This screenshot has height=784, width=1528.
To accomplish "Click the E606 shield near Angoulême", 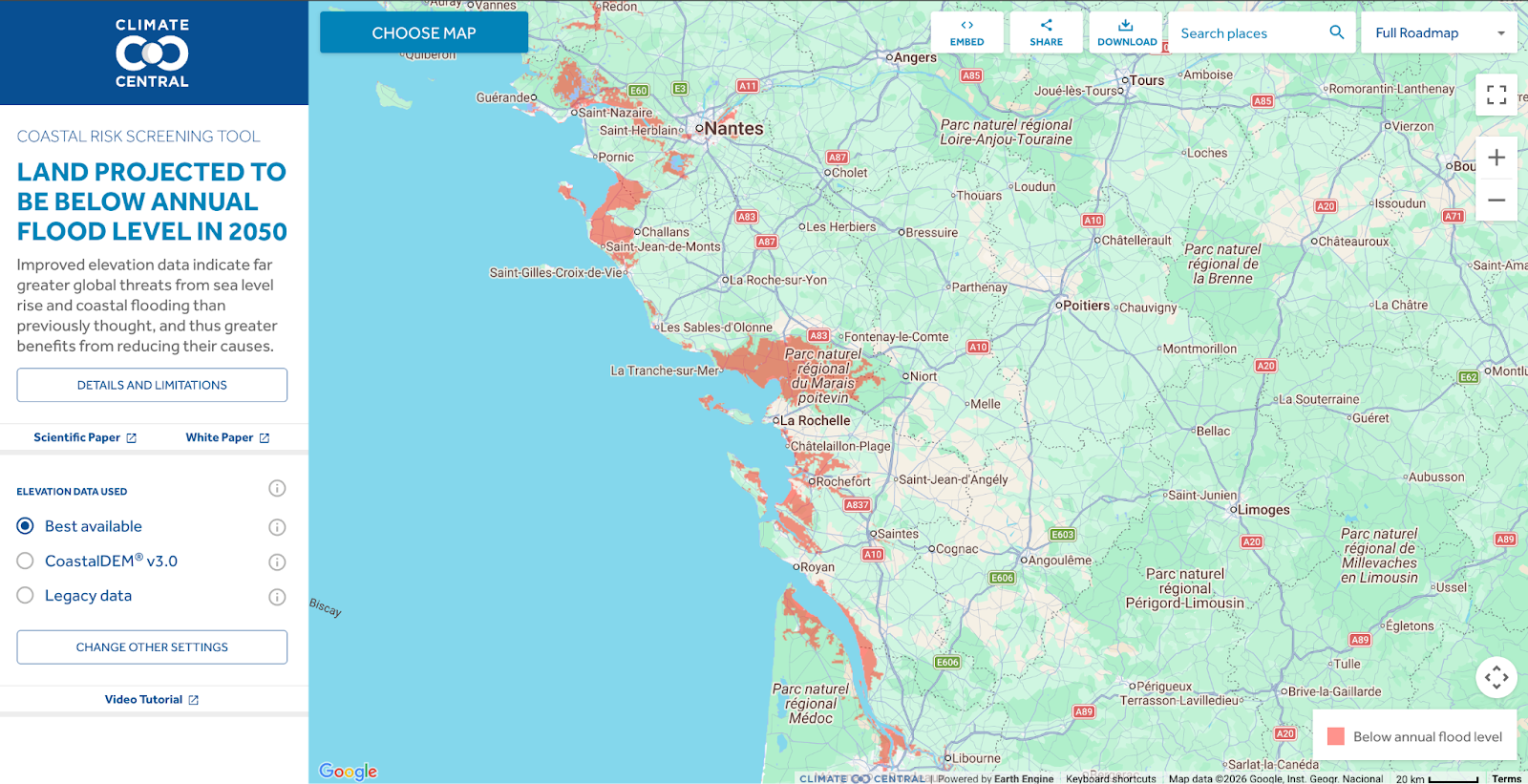I will (x=1002, y=579).
